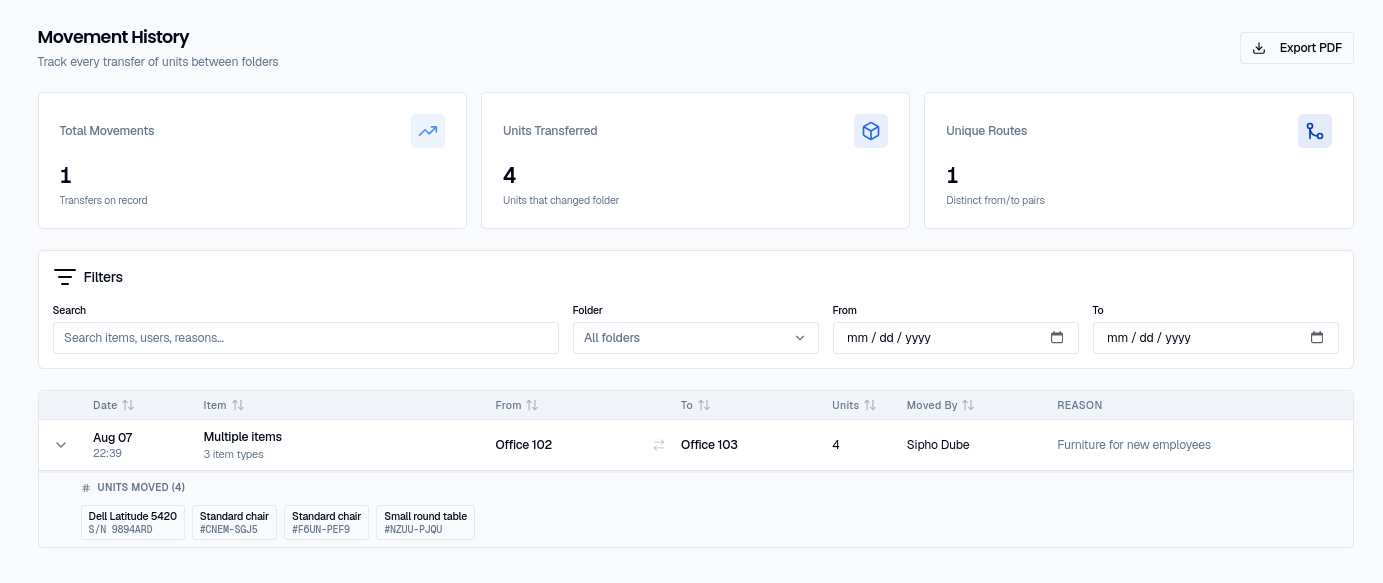Open the All folders dropdown
Image resolution: width=1383 pixels, height=583 pixels.
pyautogui.click(x=695, y=338)
